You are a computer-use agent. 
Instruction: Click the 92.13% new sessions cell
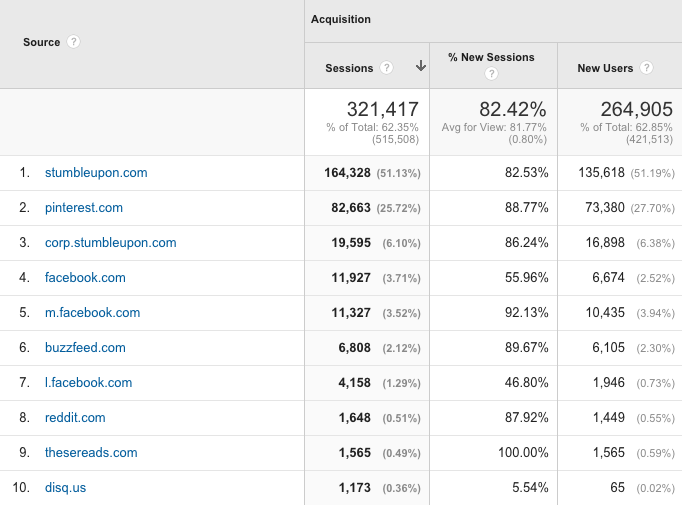coord(526,313)
